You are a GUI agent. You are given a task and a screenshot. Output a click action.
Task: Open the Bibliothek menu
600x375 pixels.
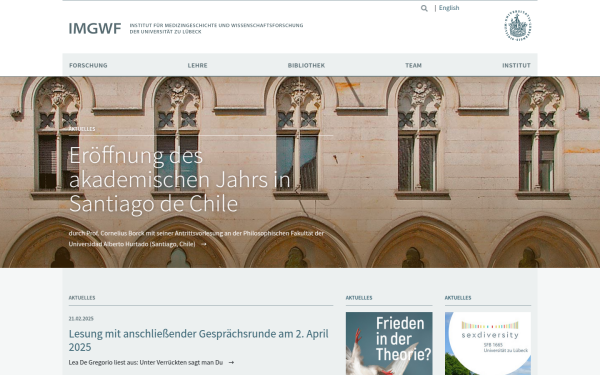pyautogui.click(x=306, y=65)
